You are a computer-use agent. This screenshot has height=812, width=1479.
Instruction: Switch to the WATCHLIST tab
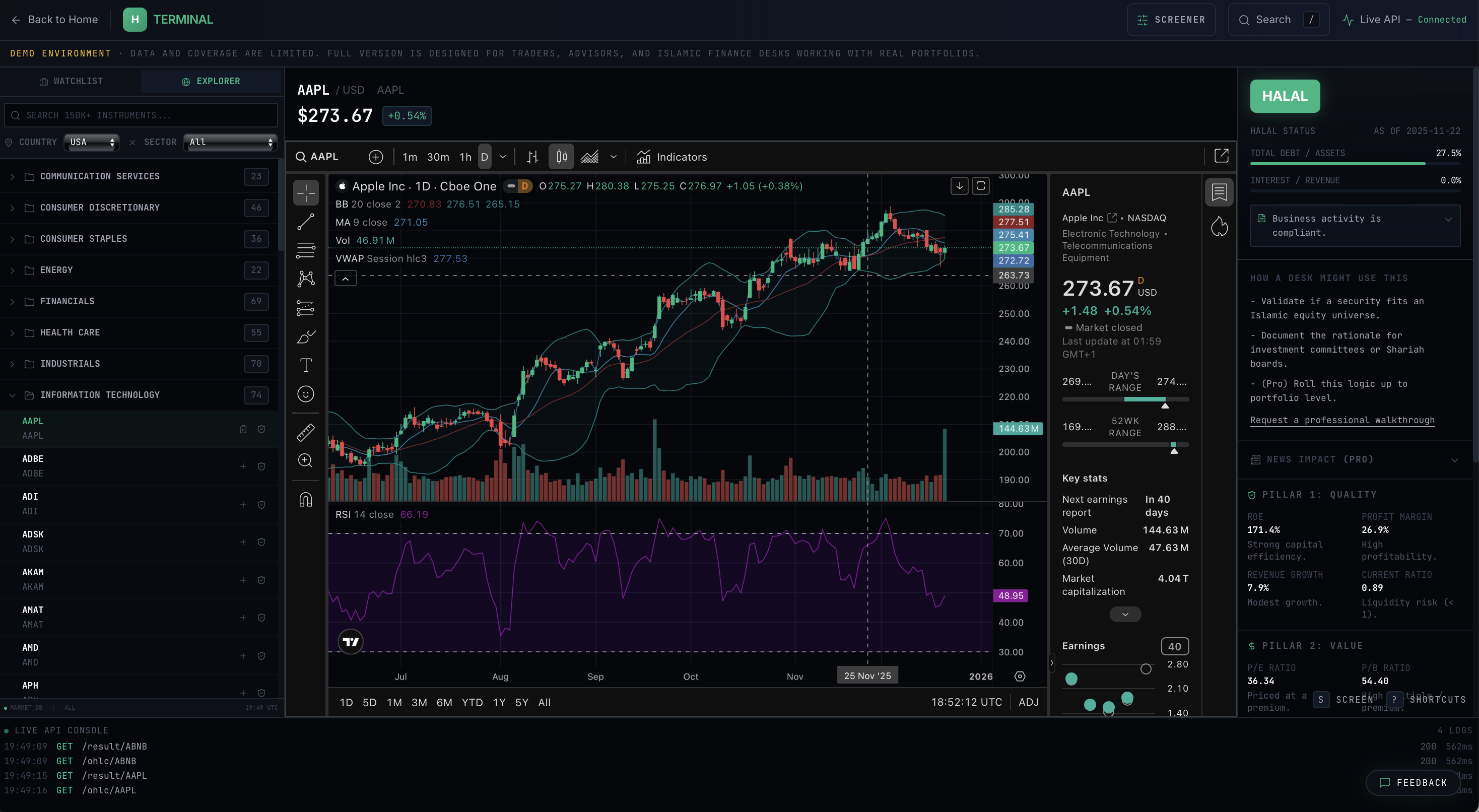click(x=71, y=81)
